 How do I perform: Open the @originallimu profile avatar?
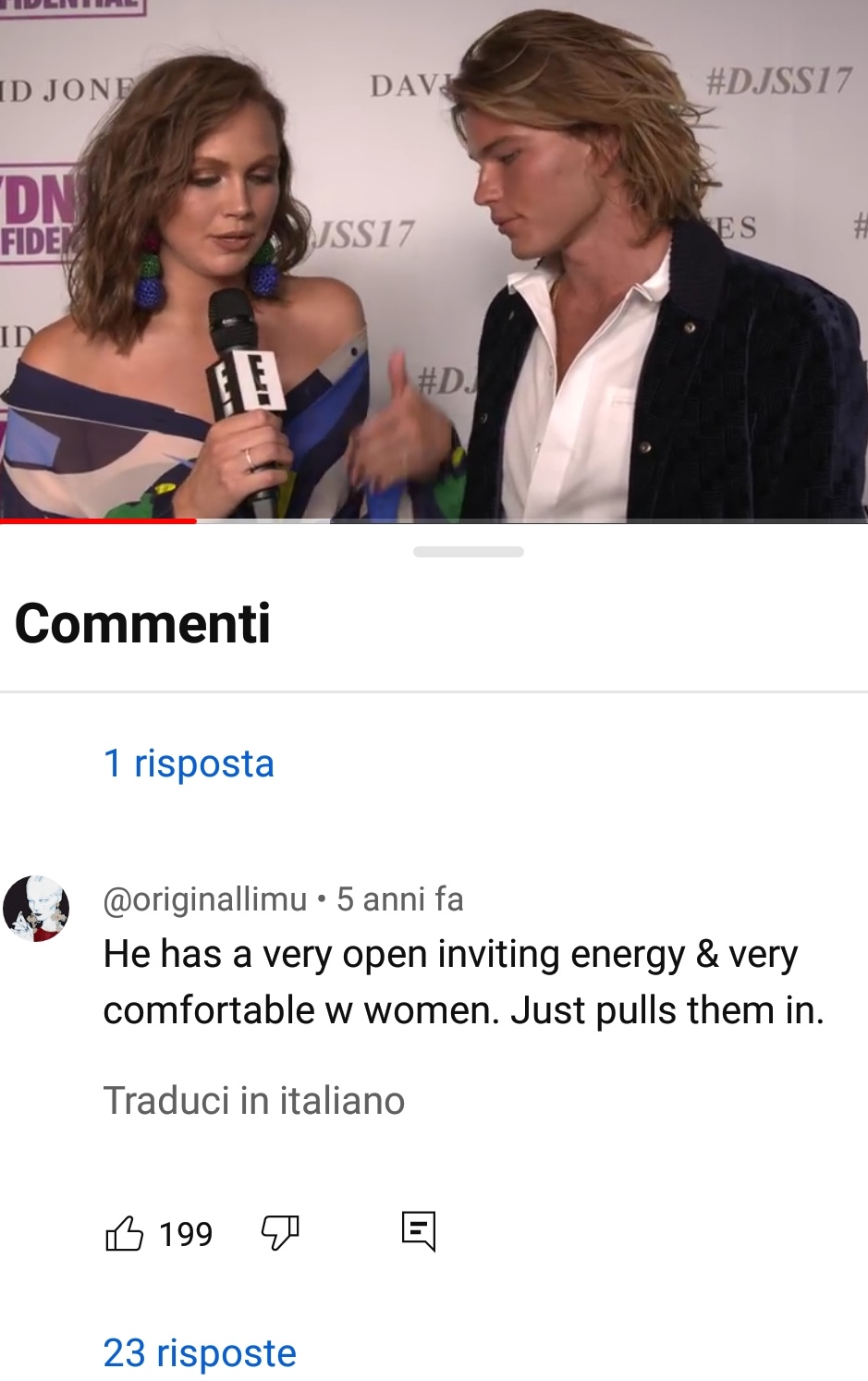(x=36, y=909)
